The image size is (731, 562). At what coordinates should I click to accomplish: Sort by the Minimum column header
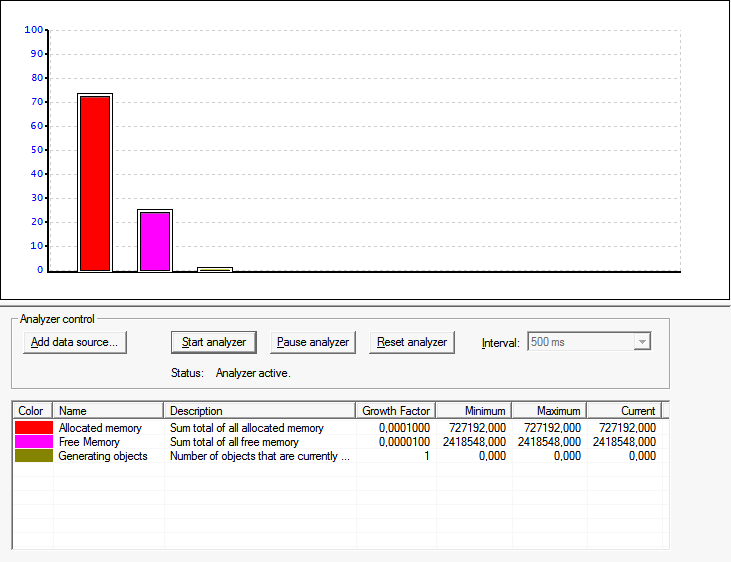point(474,410)
